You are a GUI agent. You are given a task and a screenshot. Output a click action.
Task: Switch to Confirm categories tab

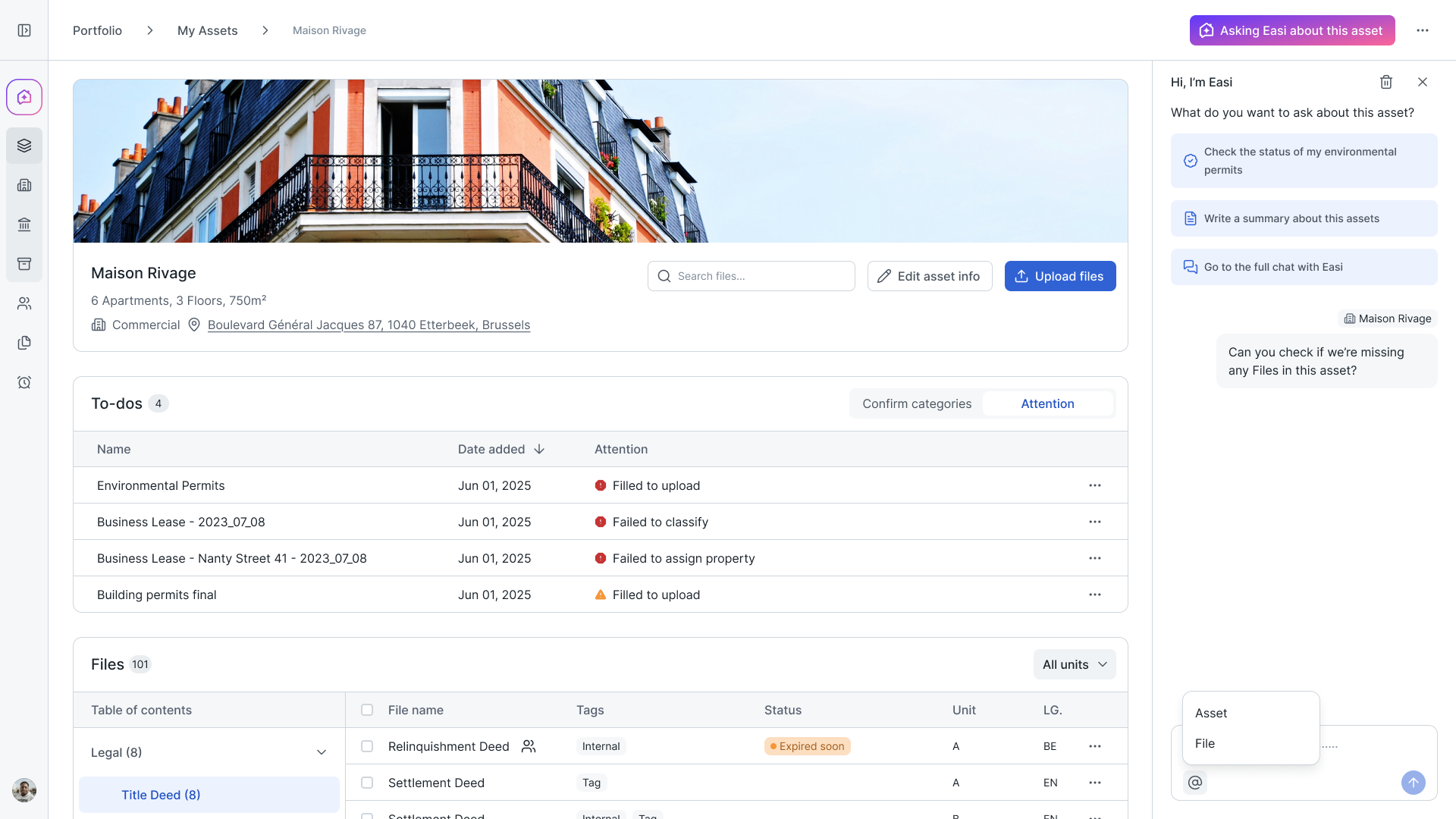916,403
